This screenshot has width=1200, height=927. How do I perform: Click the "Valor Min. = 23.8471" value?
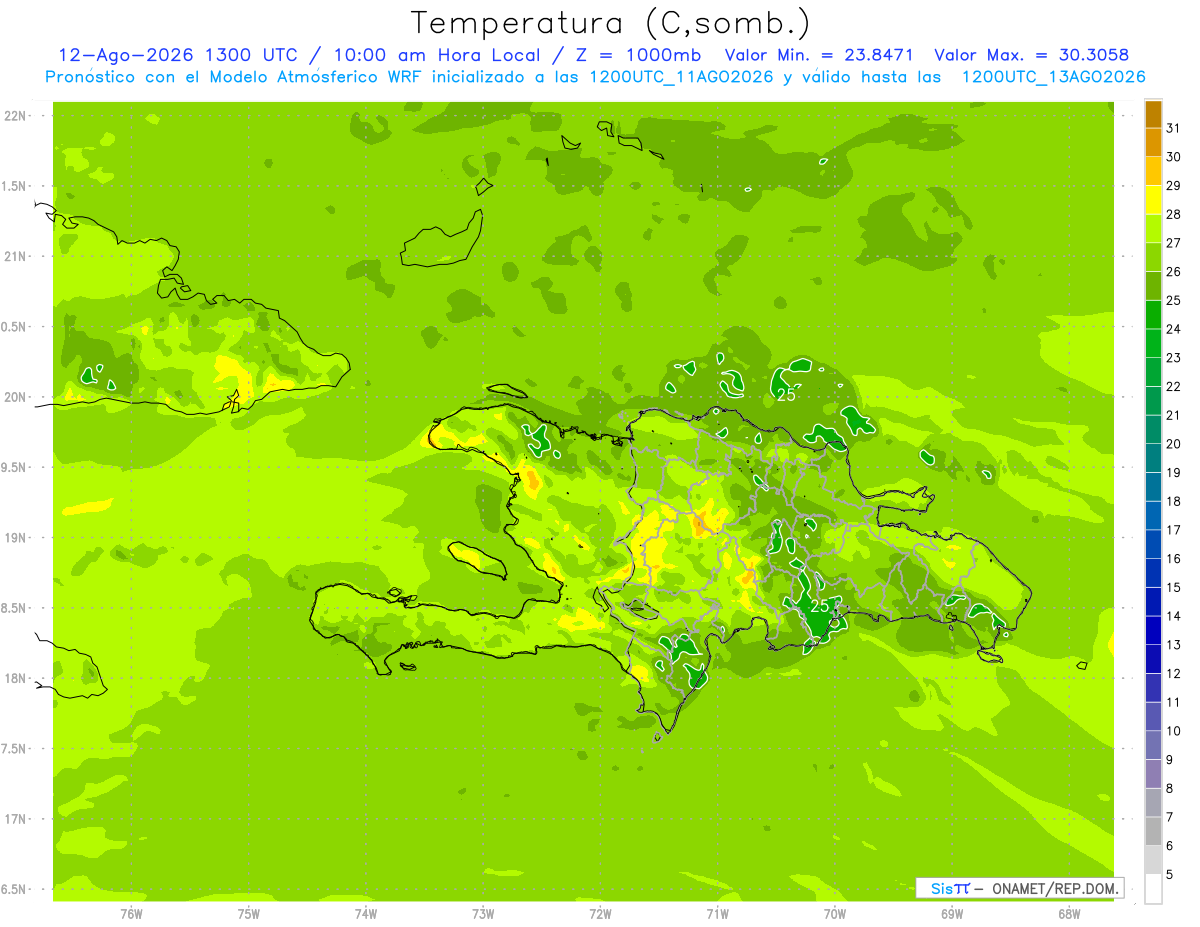pyautogui.click(x=819, y=55)
